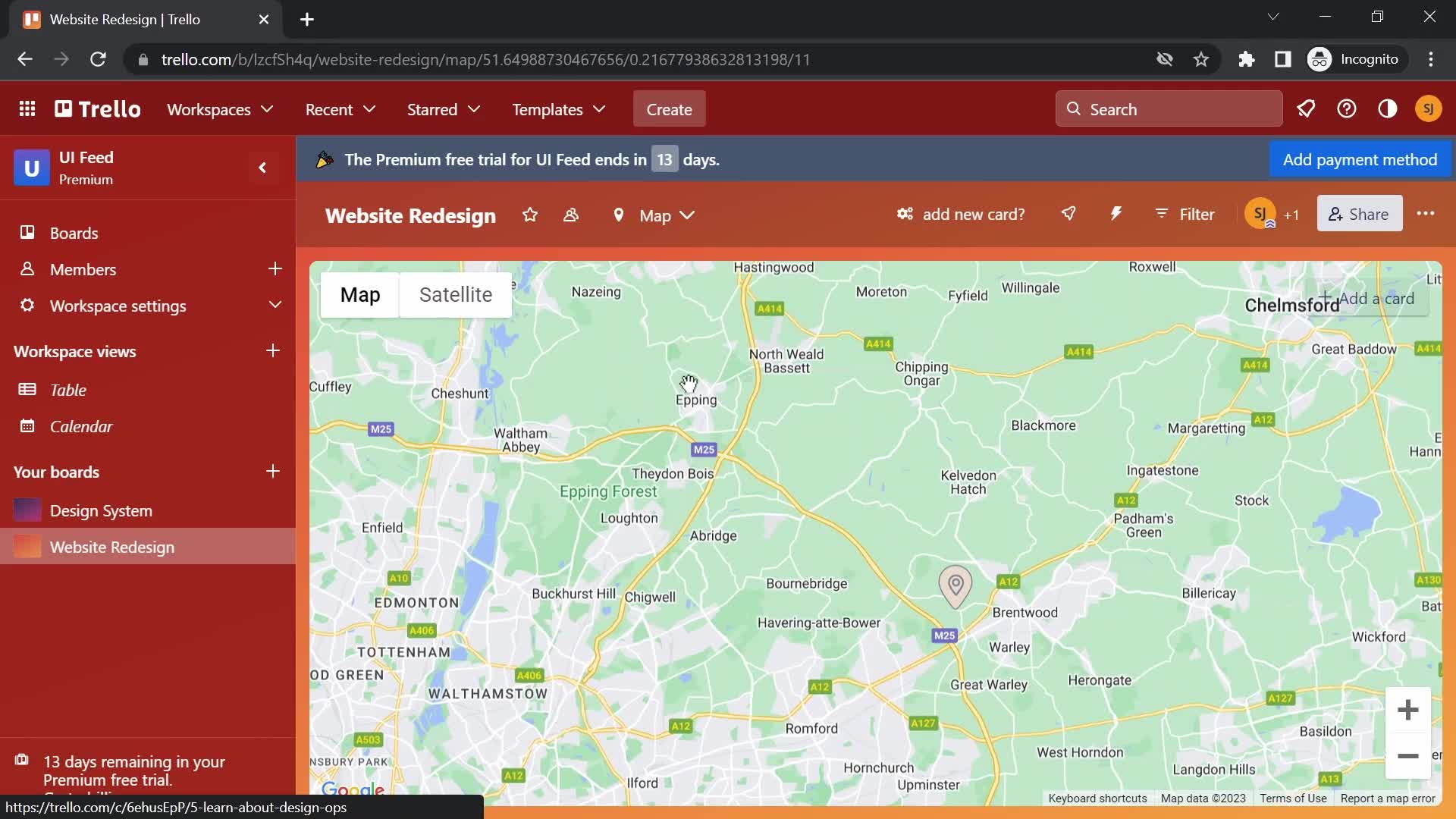Open the Filter panel

click(x=1185, y=215)
